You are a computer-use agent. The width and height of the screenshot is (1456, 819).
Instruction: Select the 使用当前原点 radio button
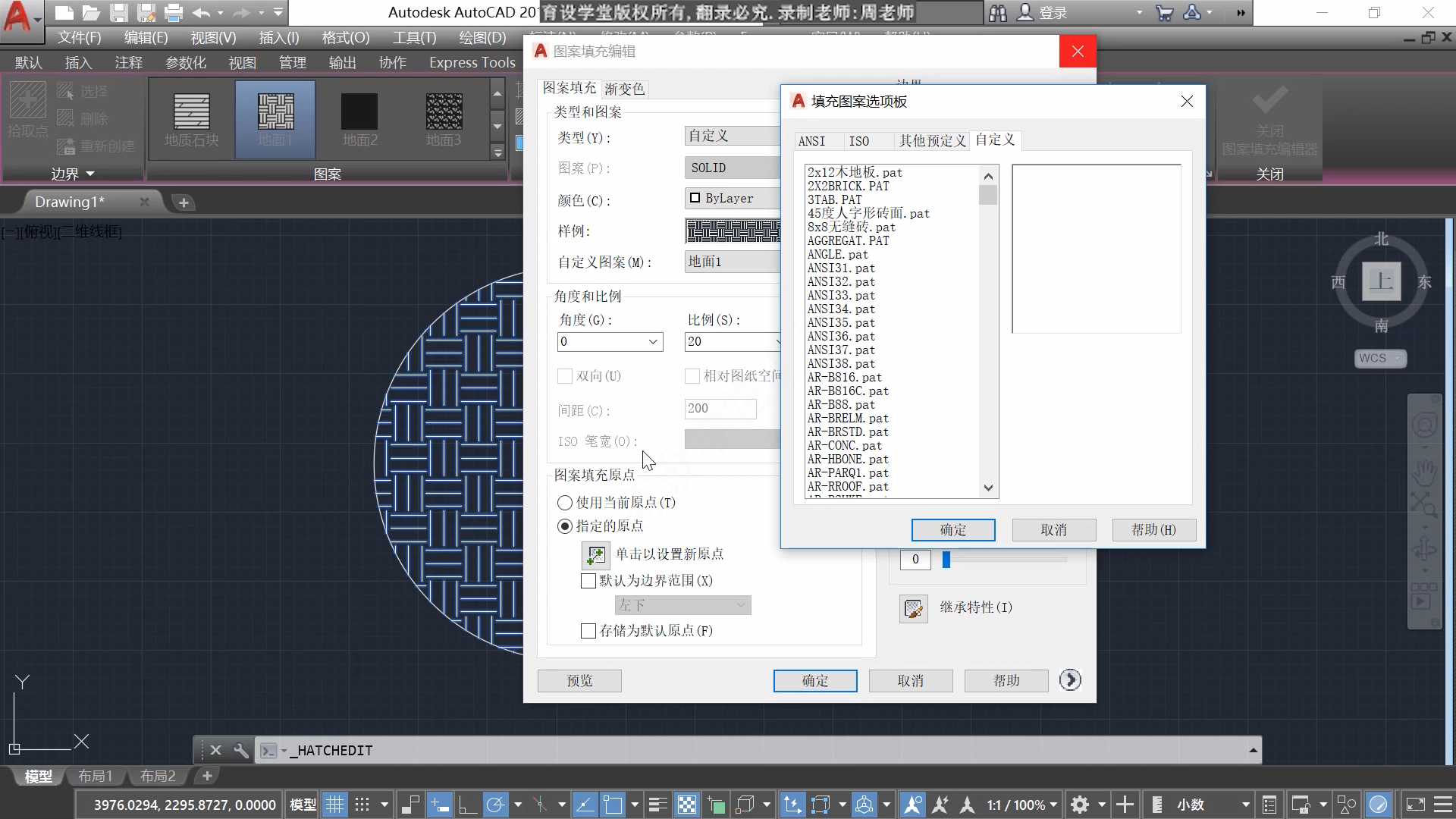(x=565, y=503)
